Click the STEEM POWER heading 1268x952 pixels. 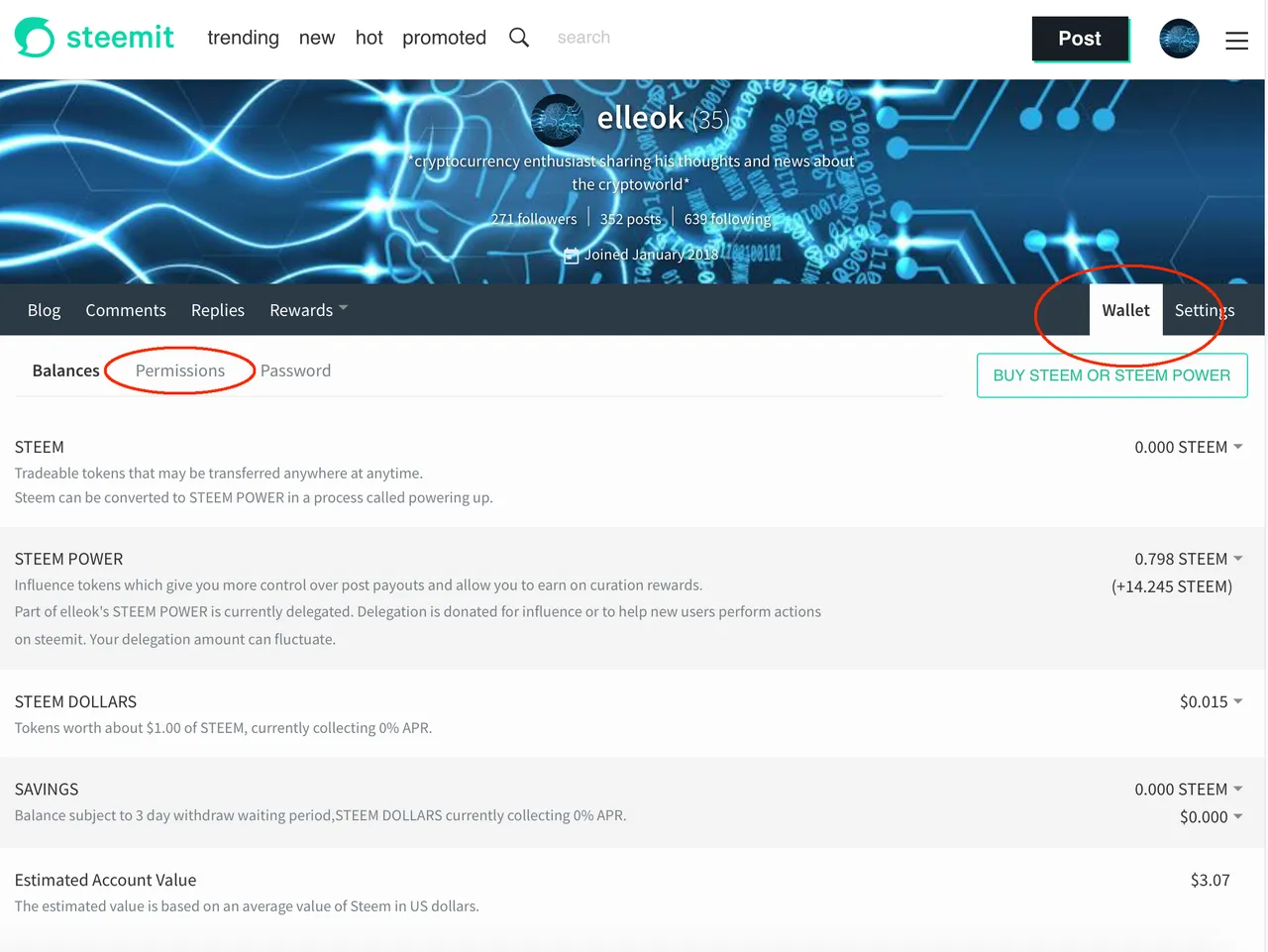click(x=68, y=559)
